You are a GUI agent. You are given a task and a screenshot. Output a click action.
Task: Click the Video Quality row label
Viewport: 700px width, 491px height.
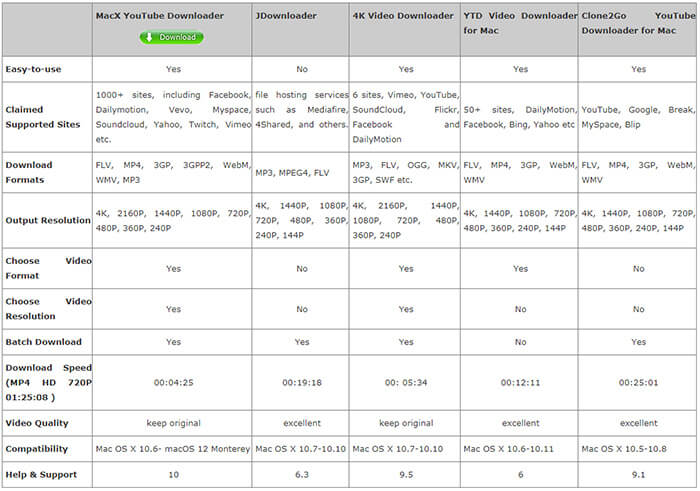[37, 423]
